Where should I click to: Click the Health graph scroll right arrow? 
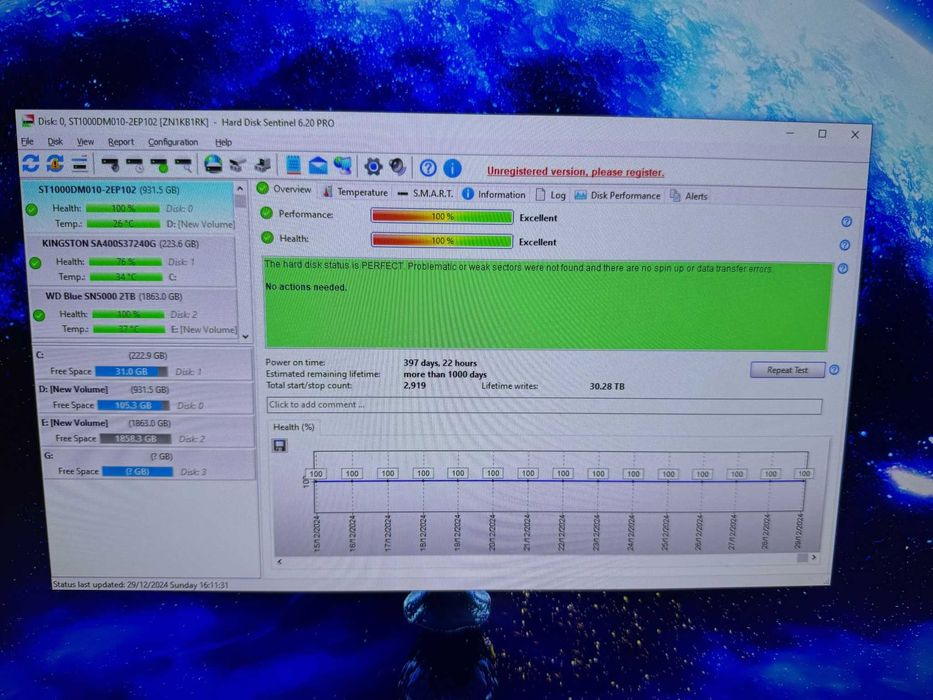click(x=813, y=557)
